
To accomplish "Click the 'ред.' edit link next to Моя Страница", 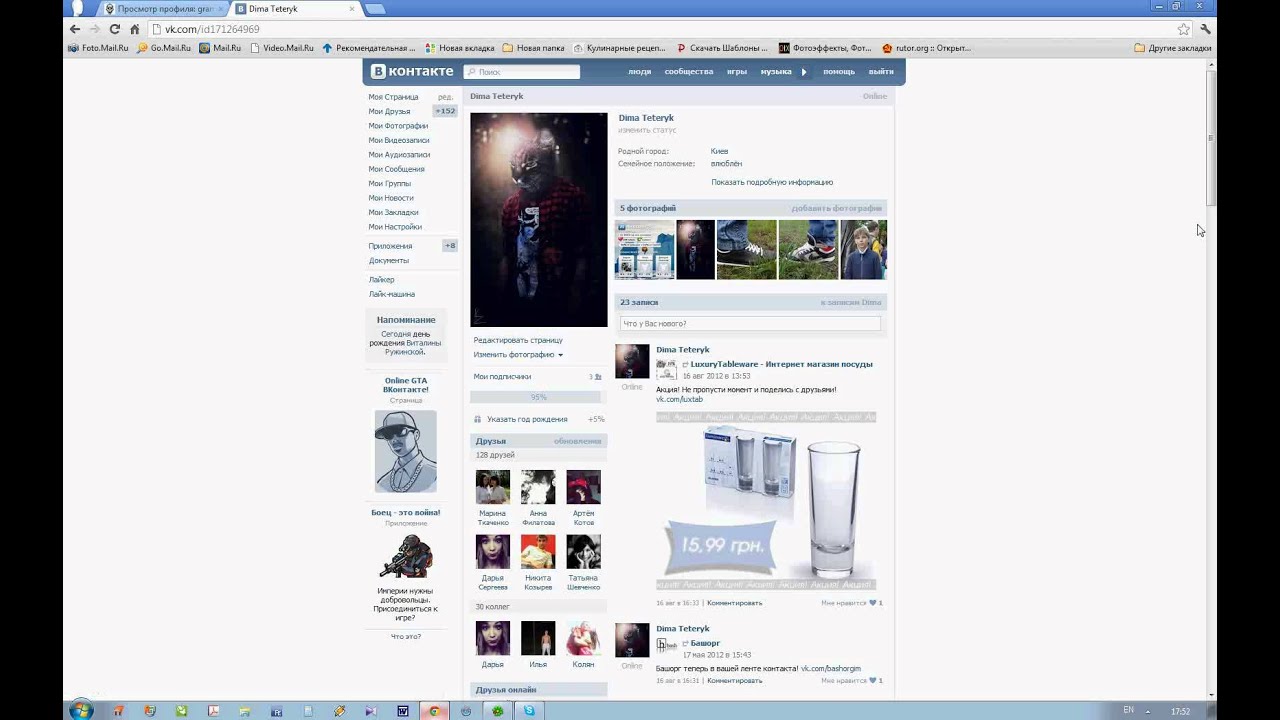I will coord(445,97).
